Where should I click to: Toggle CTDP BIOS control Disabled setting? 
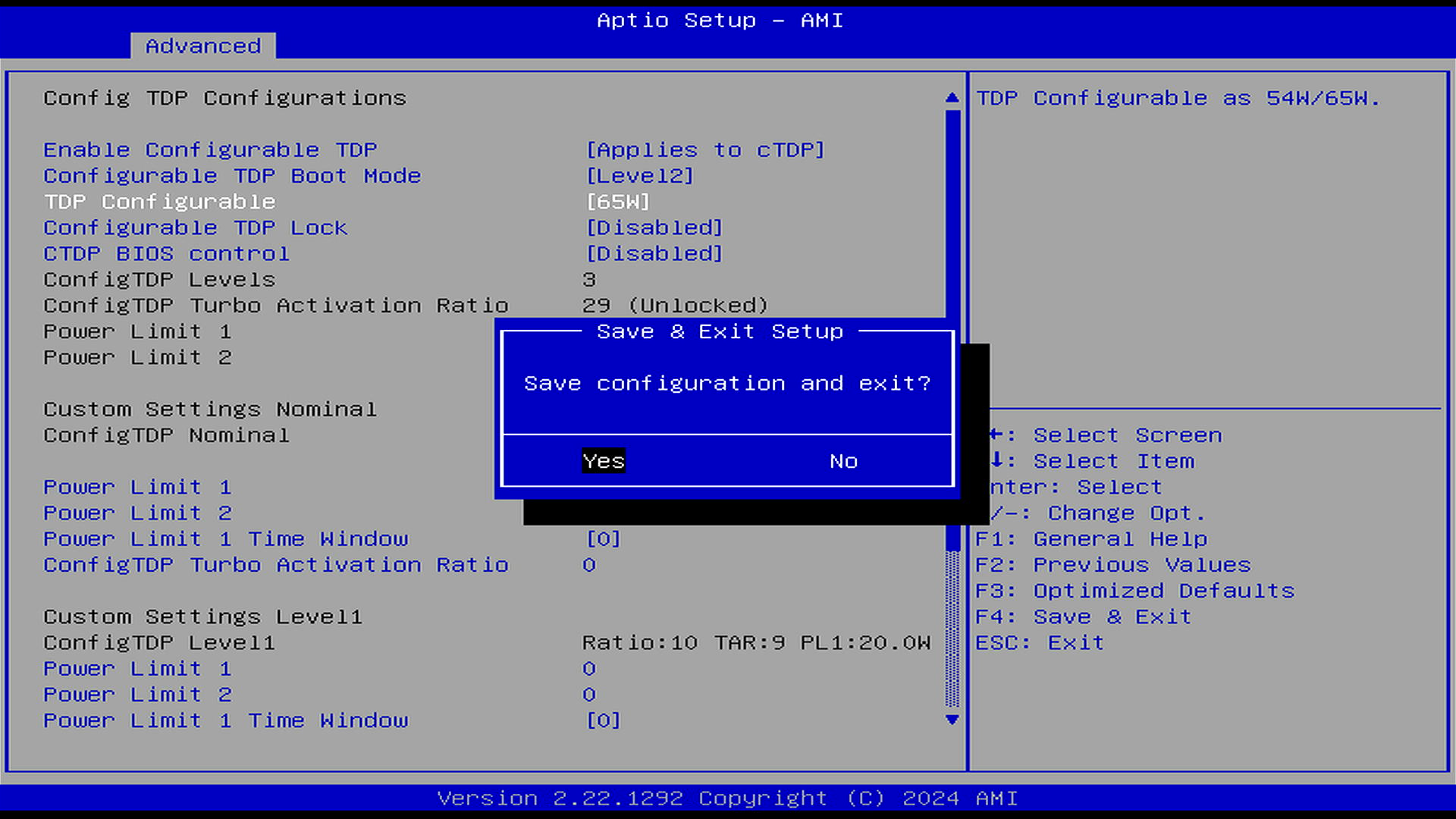coord(654,254)
